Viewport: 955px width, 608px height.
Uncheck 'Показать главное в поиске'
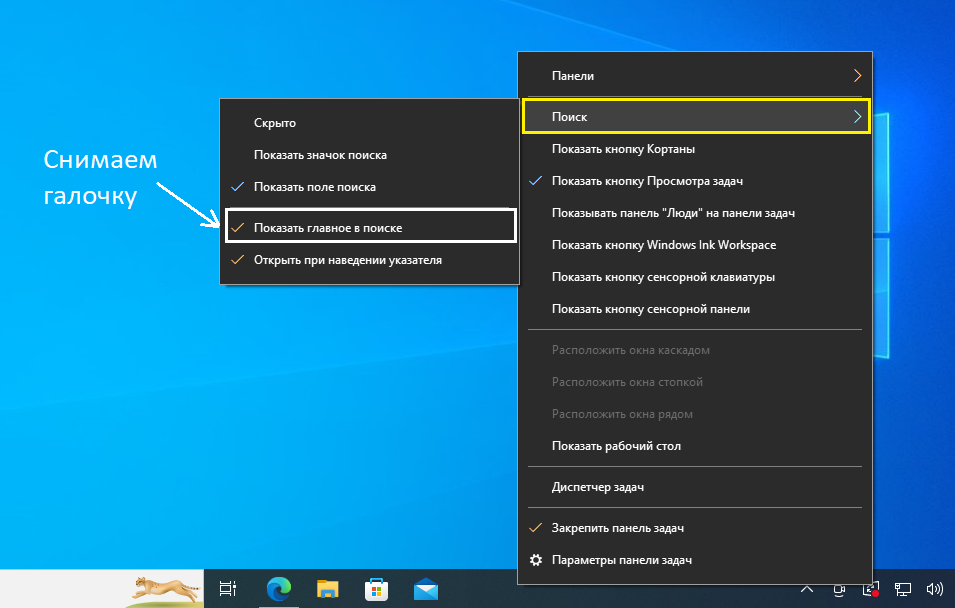370,228
